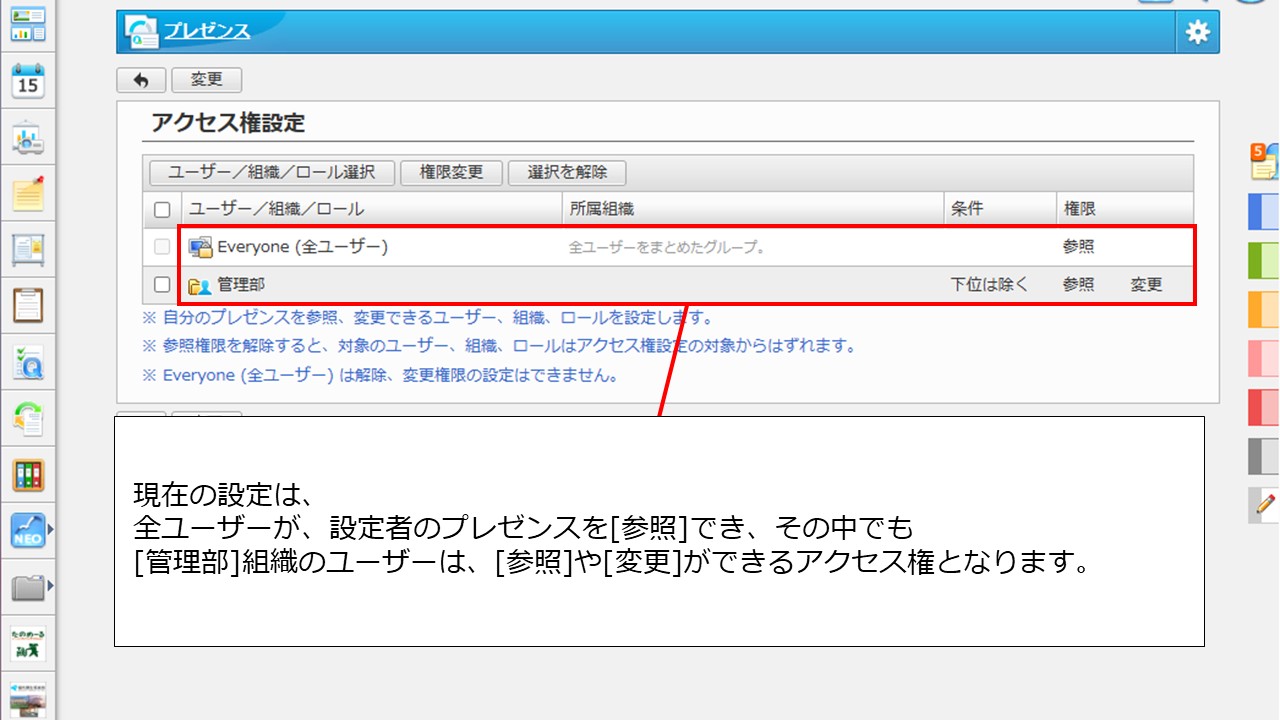Open the colored binders cabinet icon
Image resolution: width=1280 pixels, height=720 pixels.
(28, 474)
